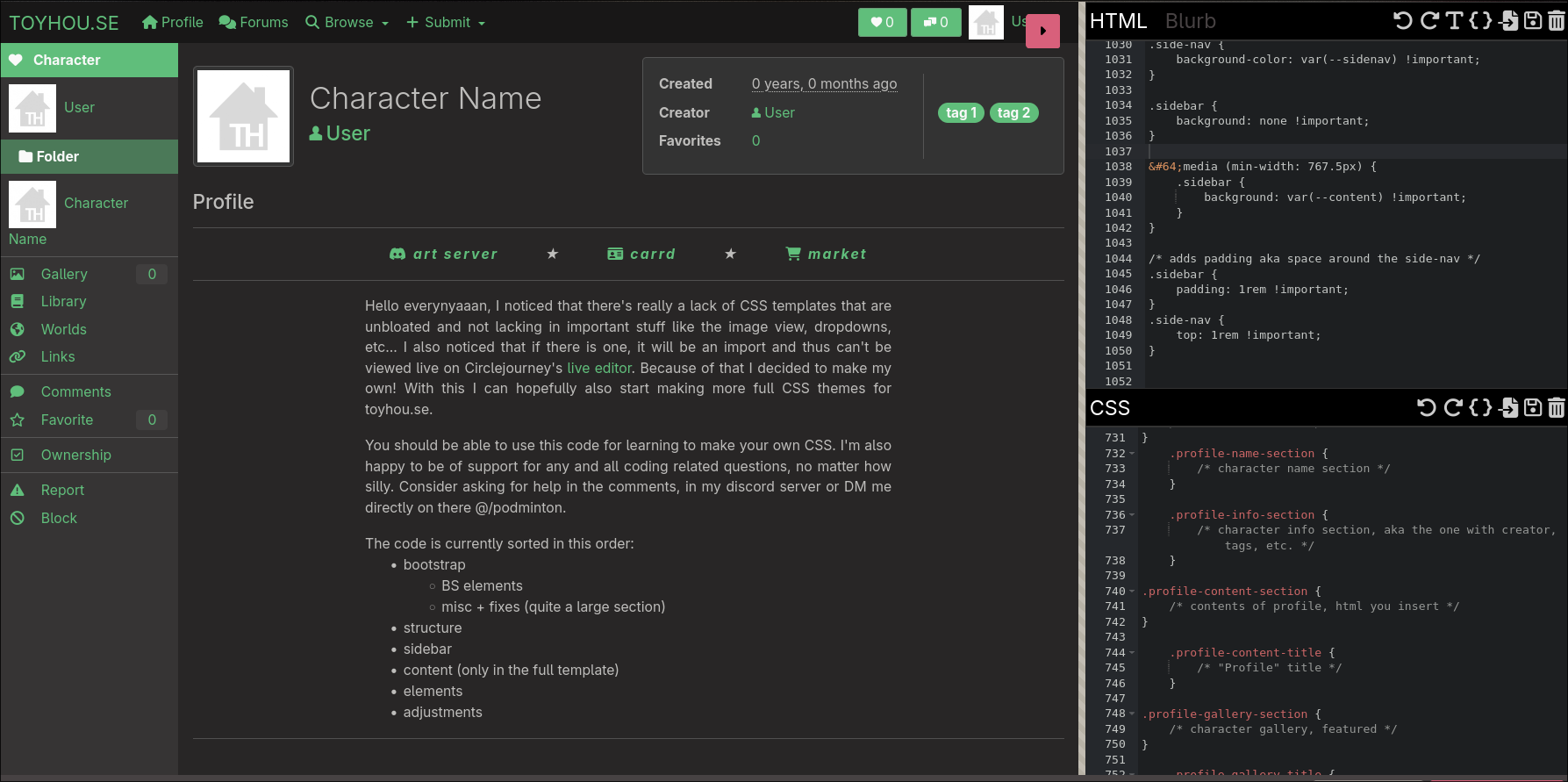Click the character avatar thumbnail beside name
This screenshot has height=782, width=1568.
[244, 116]
